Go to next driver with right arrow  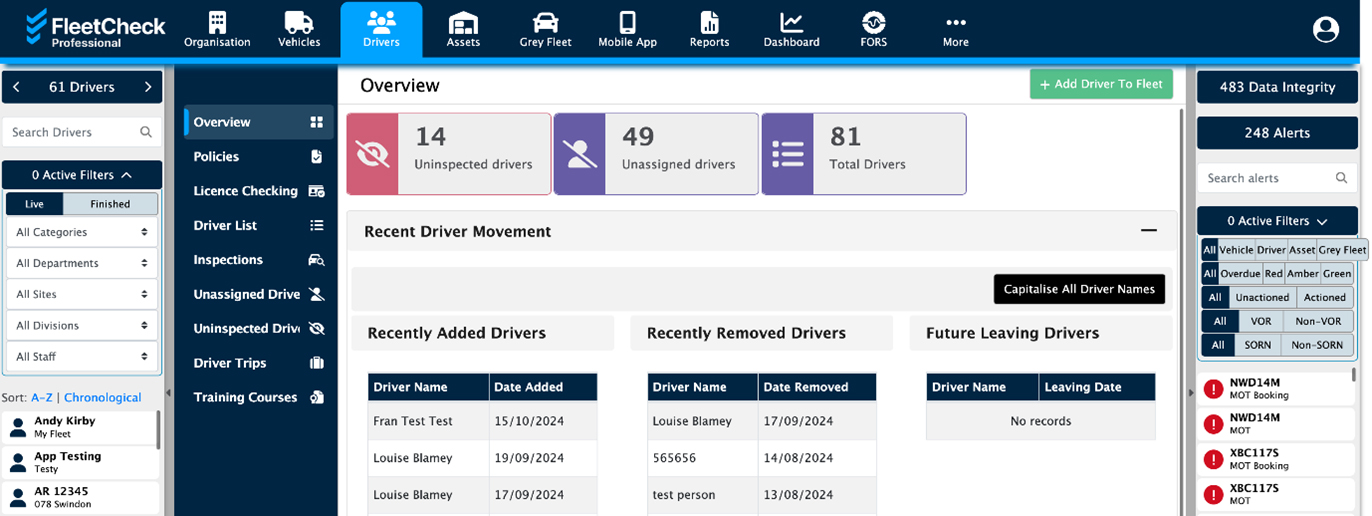tap(148, 87)
